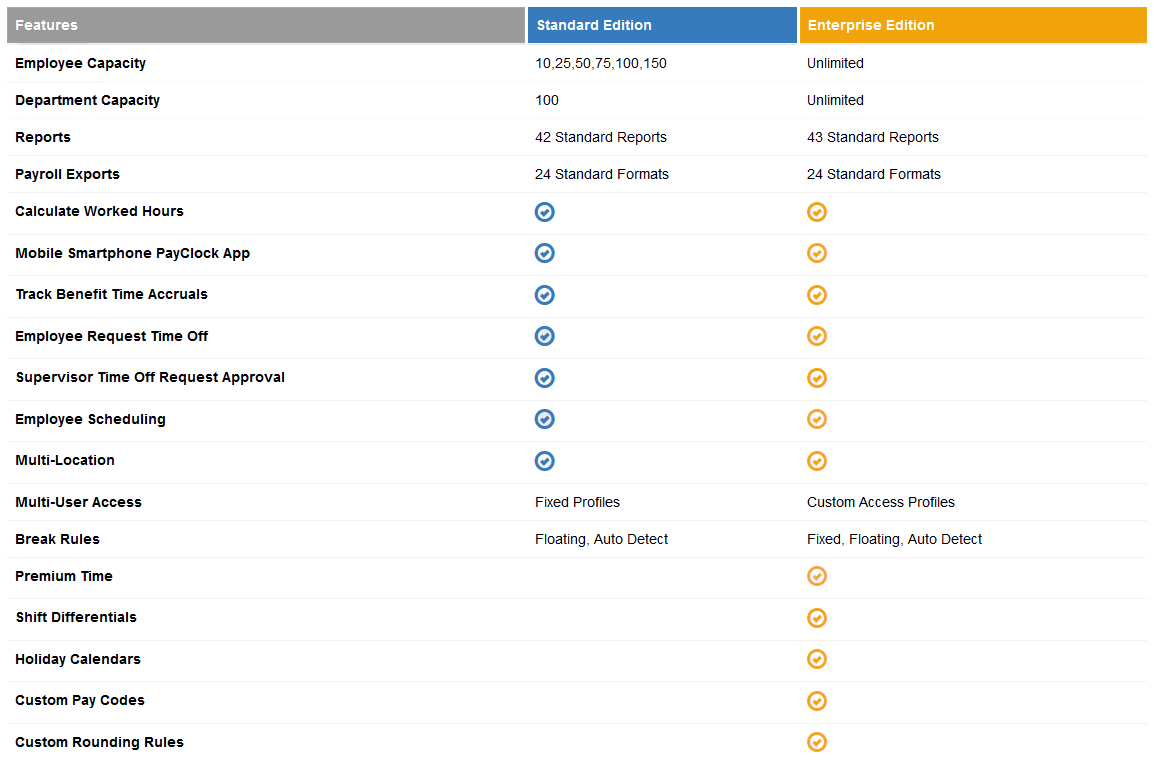
Task: Click the Multi-User Access label
Action: [78, 502]
